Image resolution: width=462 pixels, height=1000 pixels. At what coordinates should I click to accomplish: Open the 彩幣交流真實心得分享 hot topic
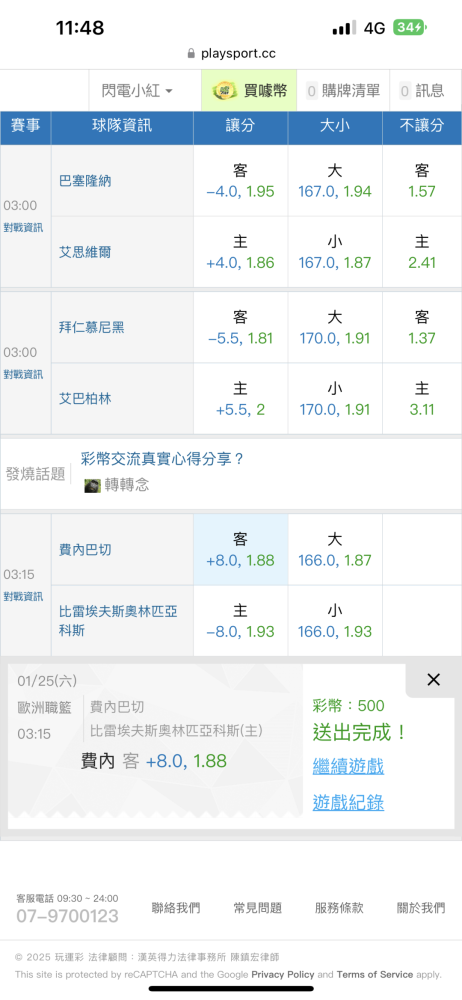163,459
